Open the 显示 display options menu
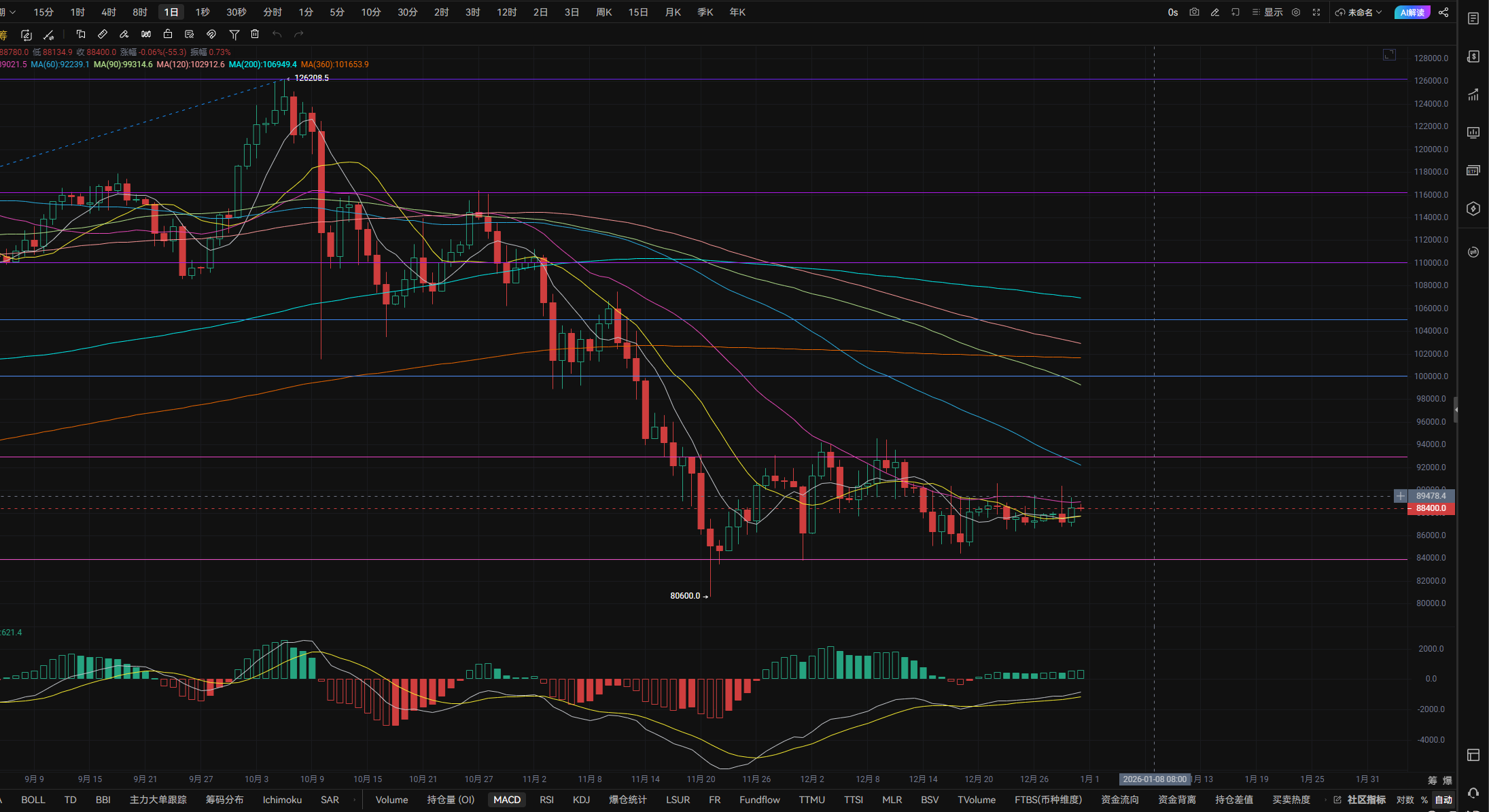Viewport: 1489px width, 812px height. (x=1267, y=12)
